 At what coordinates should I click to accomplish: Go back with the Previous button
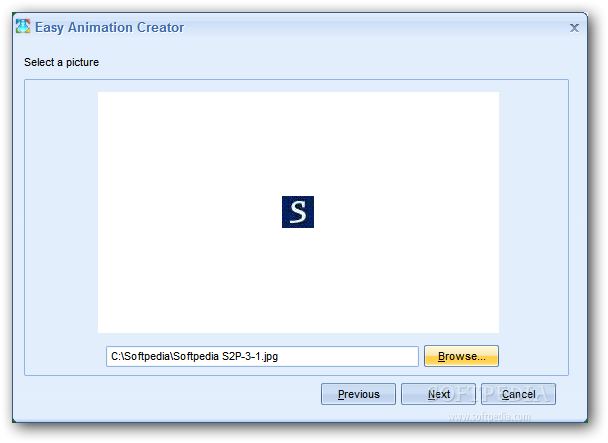pos(358,394)
